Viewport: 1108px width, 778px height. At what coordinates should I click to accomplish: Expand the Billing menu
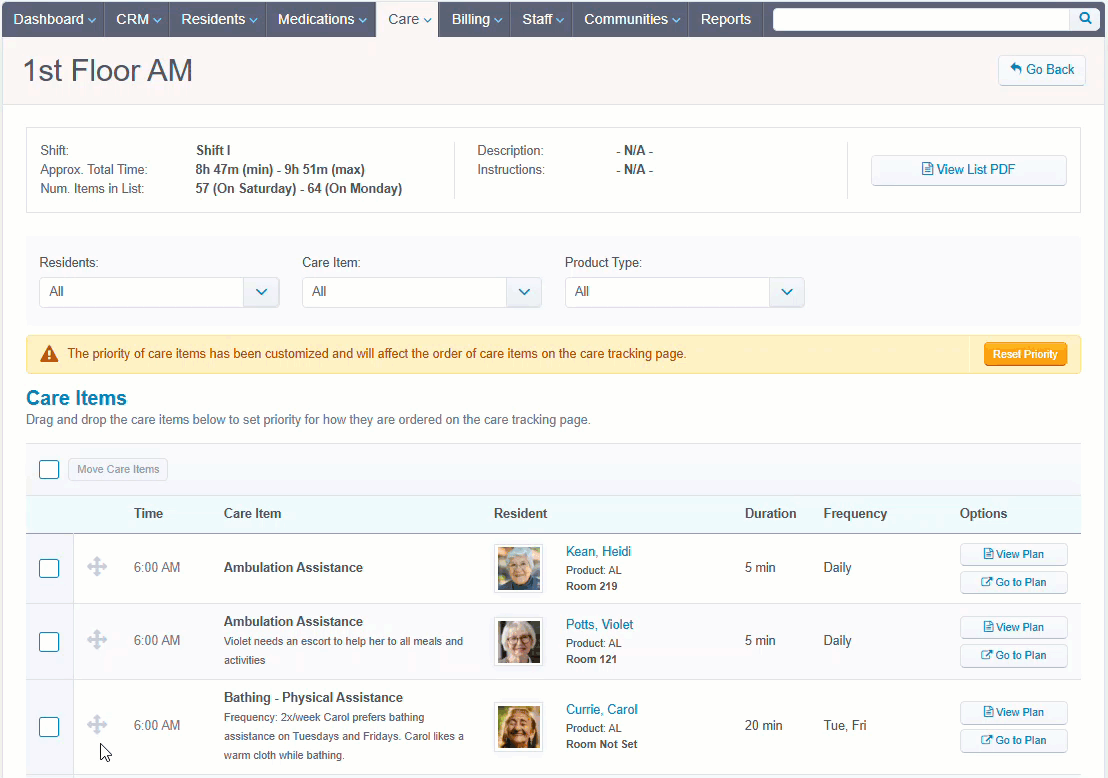tap(476, 19)
